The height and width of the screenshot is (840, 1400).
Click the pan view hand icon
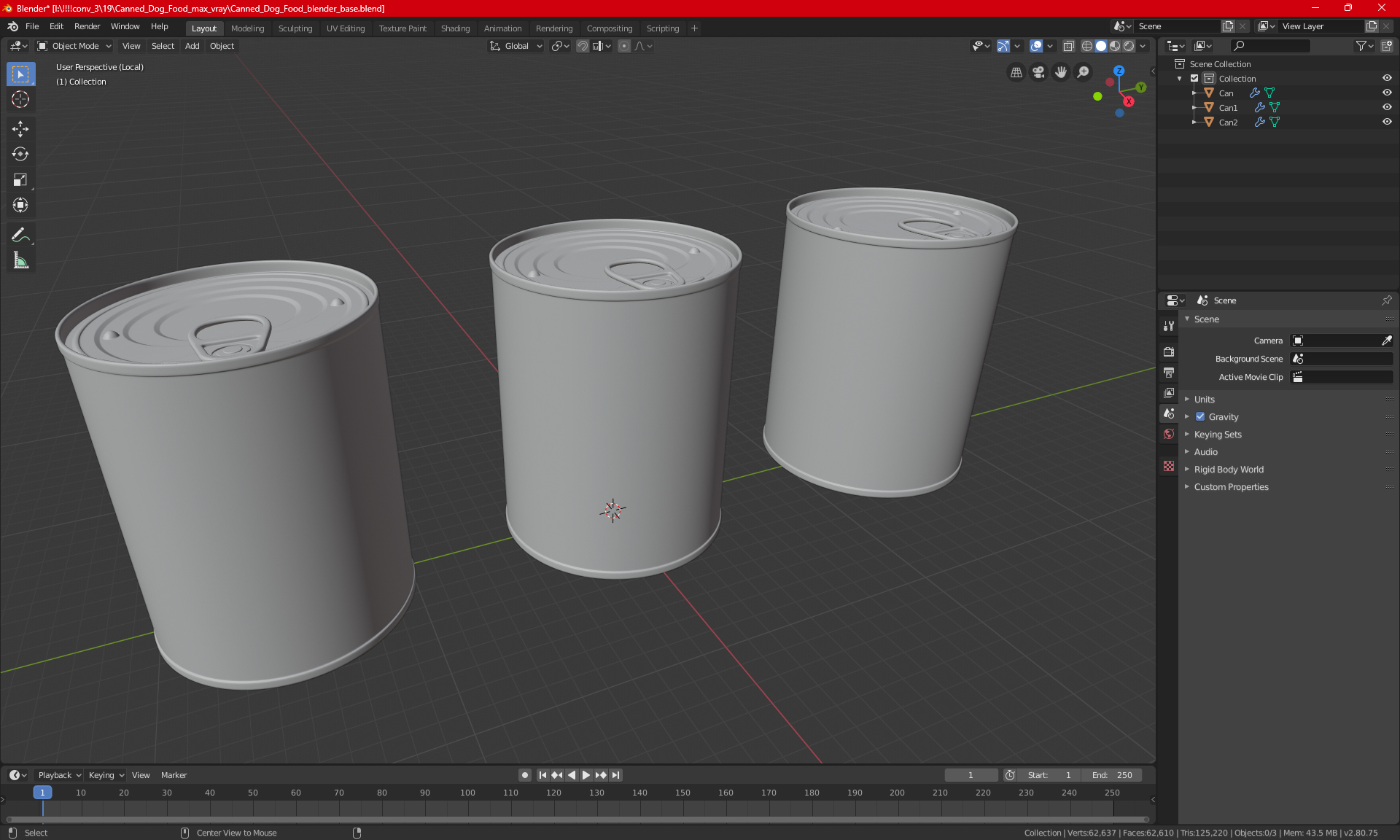(1061, 72)
